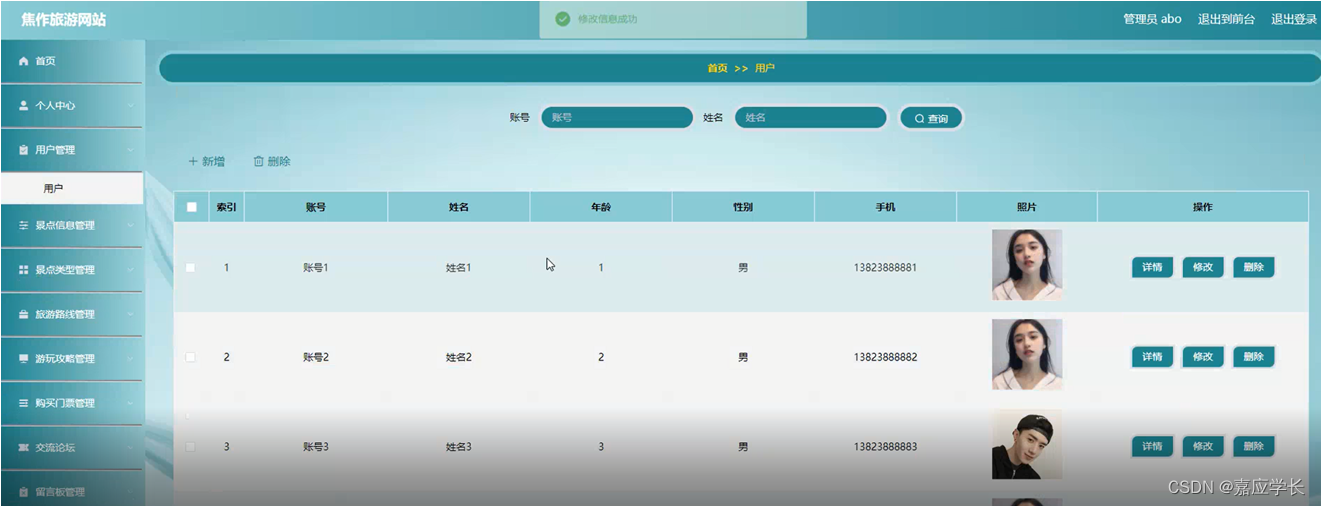1321x506 pixels.
Task: Select the 用户 submenu item
Action: coord(72,188)
